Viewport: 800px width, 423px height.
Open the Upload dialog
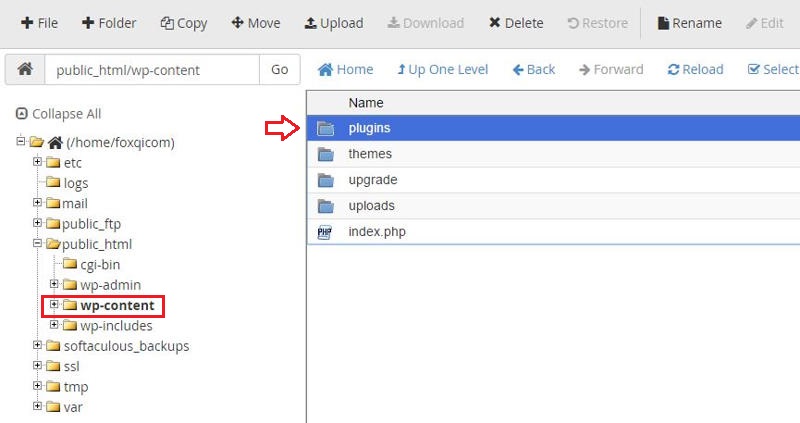[334, 23]
